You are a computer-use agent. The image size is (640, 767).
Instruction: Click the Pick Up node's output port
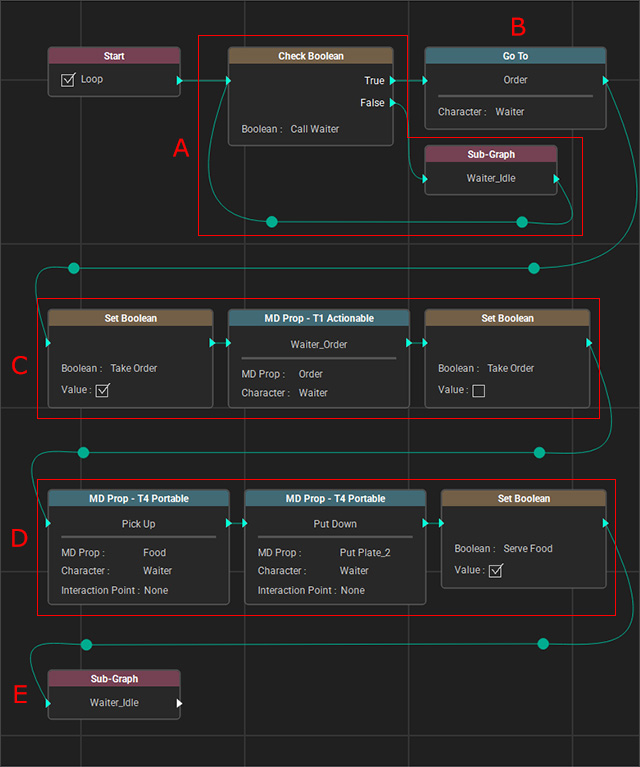pos(229,523)
